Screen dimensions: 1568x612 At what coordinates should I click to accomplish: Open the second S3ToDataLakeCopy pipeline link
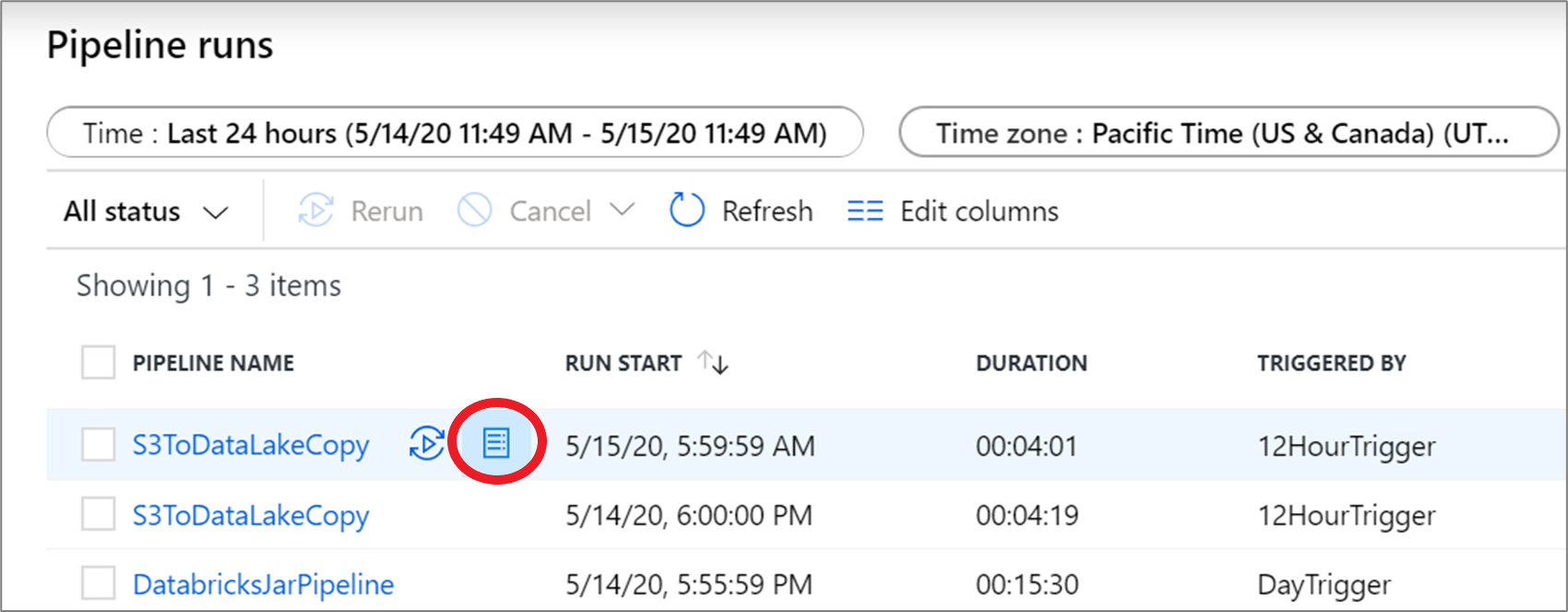250,515
